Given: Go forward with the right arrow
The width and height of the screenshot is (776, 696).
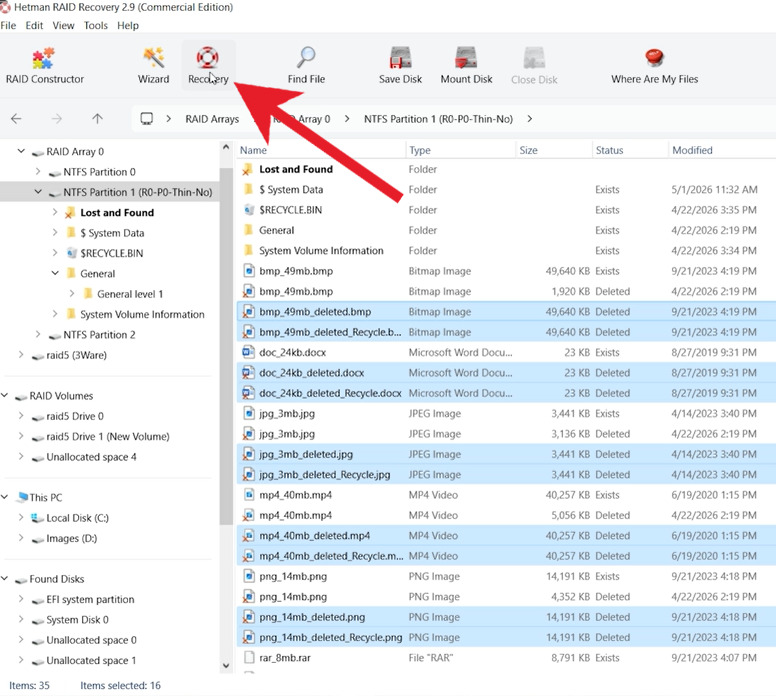Looking at the screenshot, I should click(x=57, y=119).
